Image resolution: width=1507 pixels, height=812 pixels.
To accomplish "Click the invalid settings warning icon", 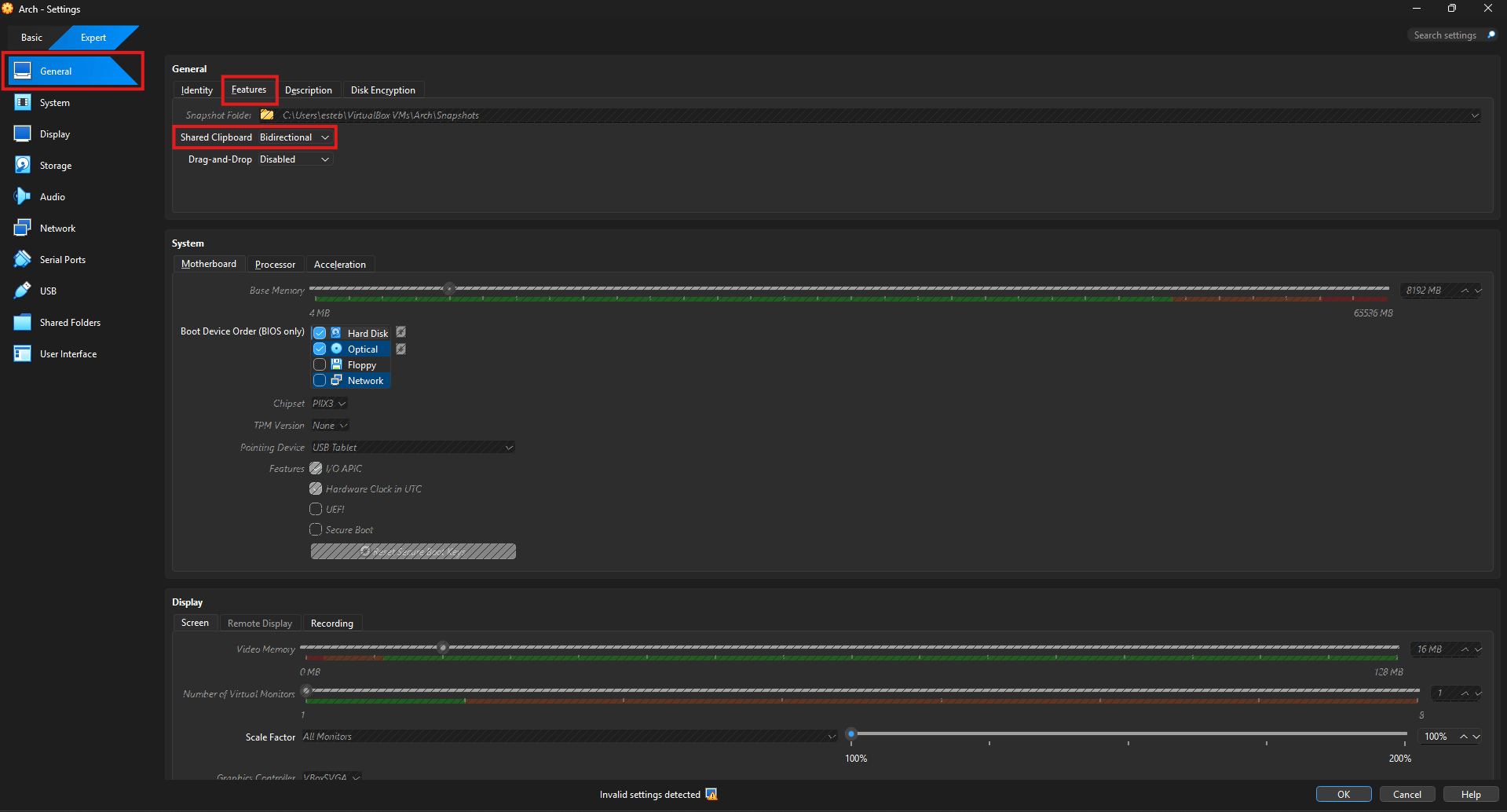I will tap(711, 795).
